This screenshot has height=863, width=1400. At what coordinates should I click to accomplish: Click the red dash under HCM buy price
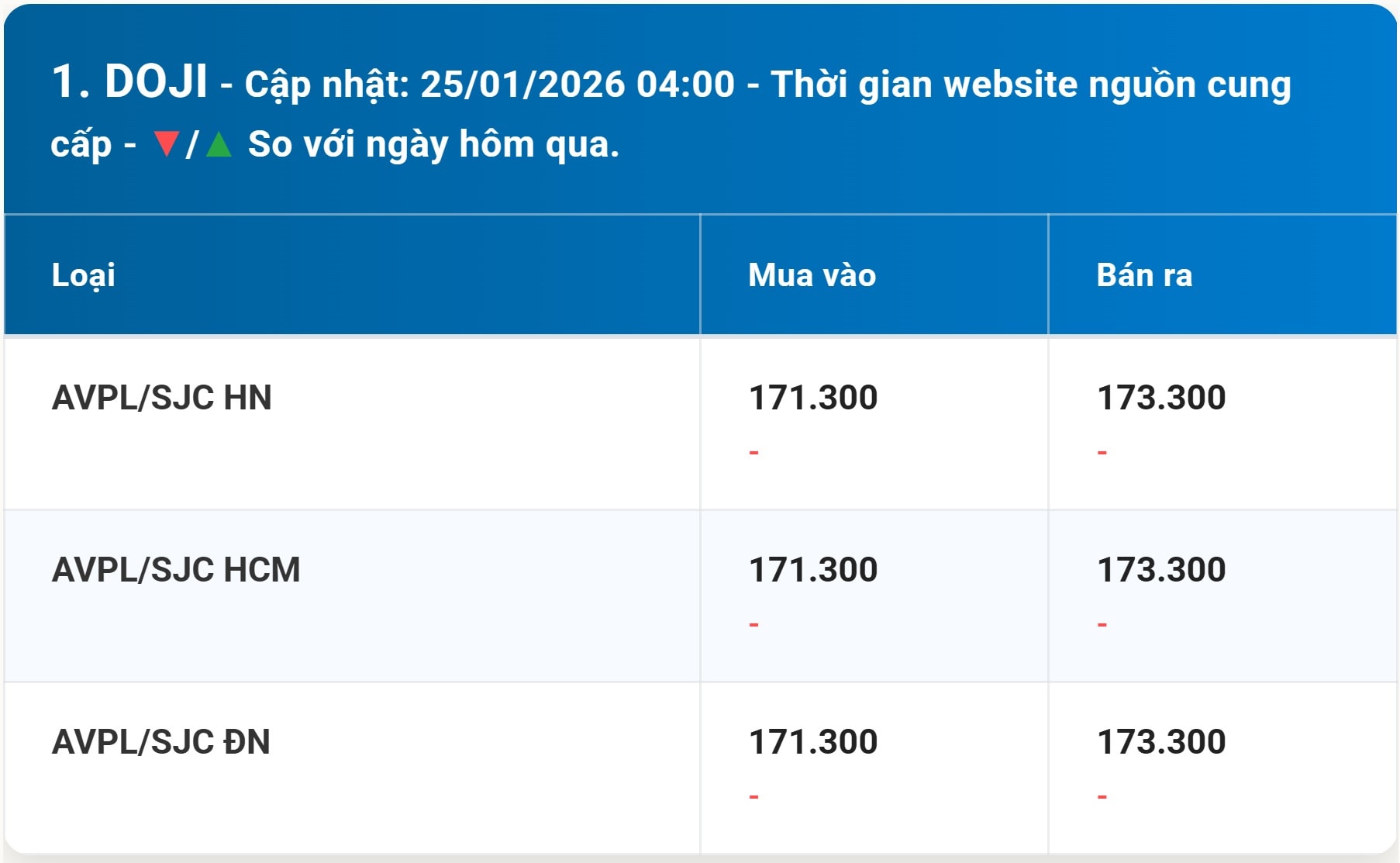click(753, 624)
